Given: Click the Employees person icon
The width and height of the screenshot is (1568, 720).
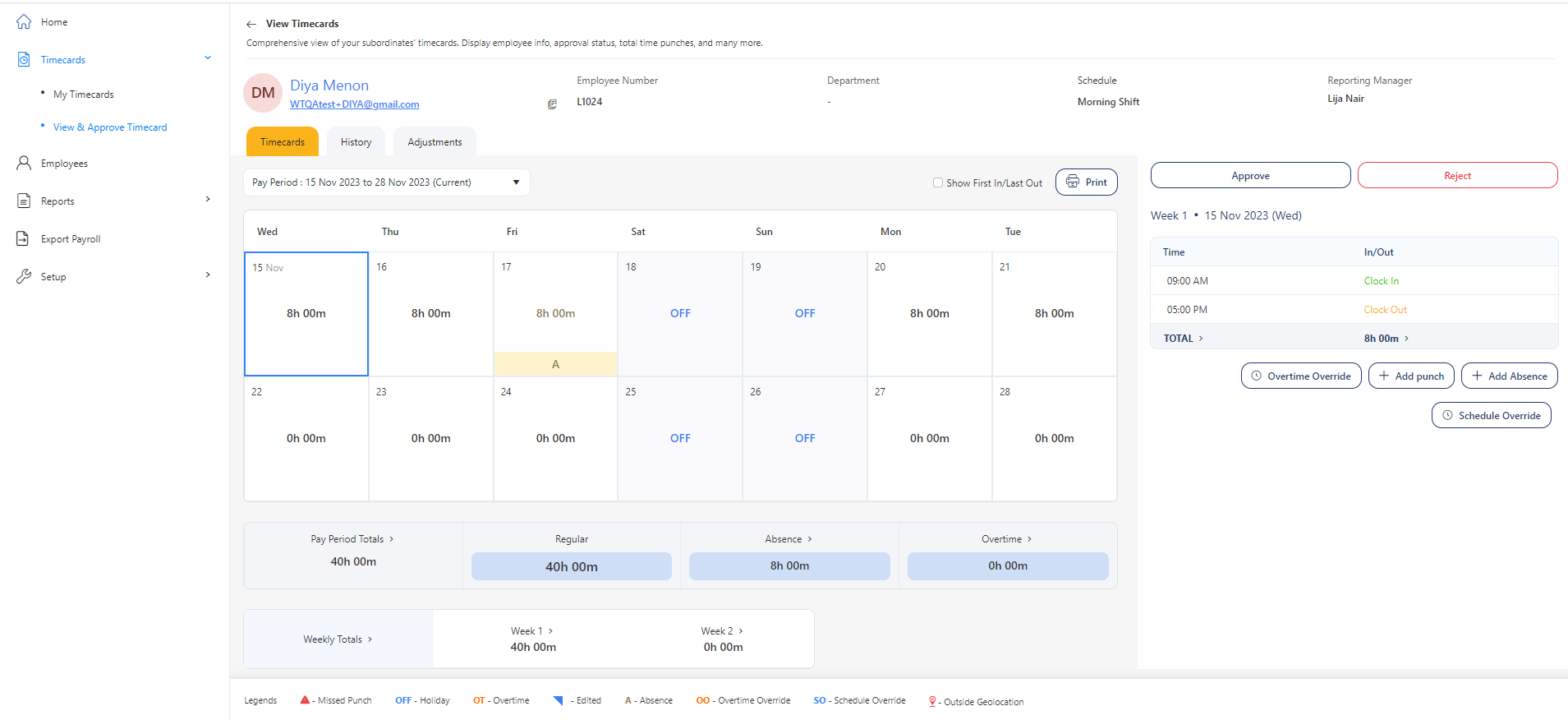Looking at the screenshot, I should coord(24,164).
